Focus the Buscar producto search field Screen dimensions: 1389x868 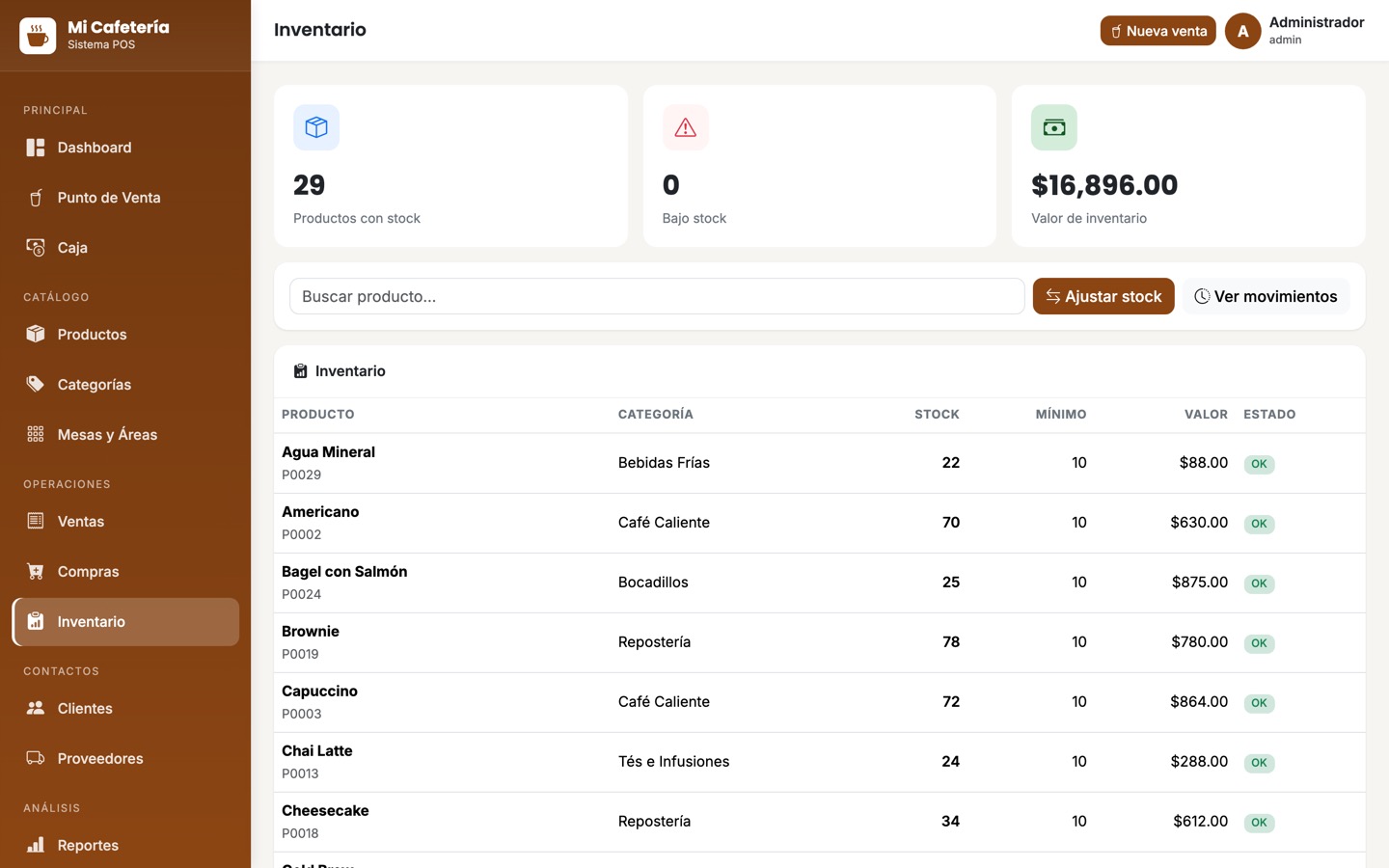657,296
